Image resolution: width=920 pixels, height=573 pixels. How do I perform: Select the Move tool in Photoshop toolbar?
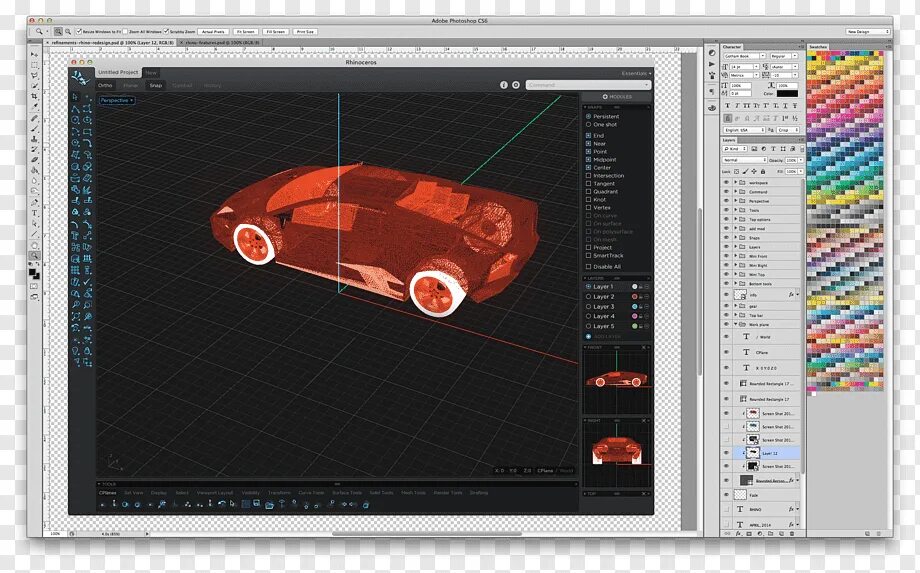coord(34,55)
